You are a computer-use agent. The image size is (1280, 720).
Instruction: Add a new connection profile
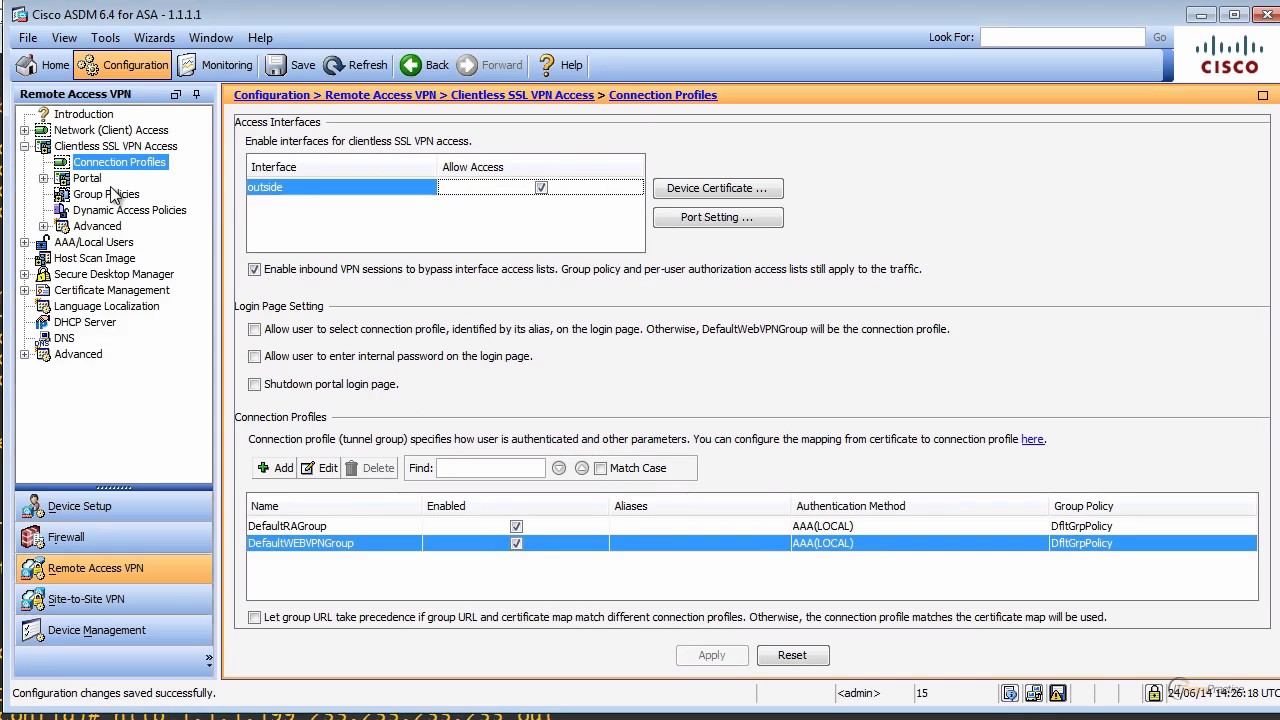(x=275, y=468)
